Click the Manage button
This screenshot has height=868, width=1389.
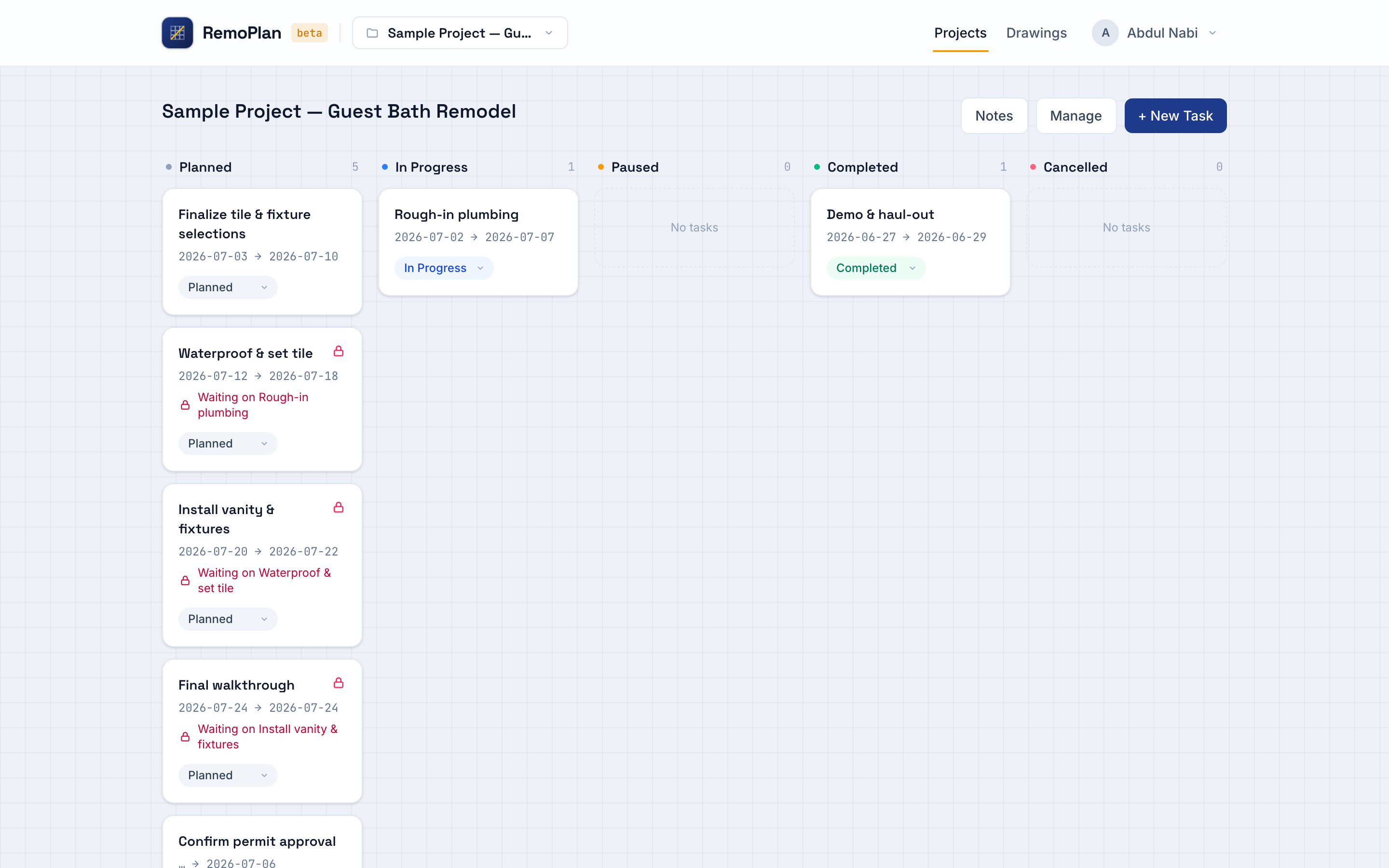tap(1076, 116)
